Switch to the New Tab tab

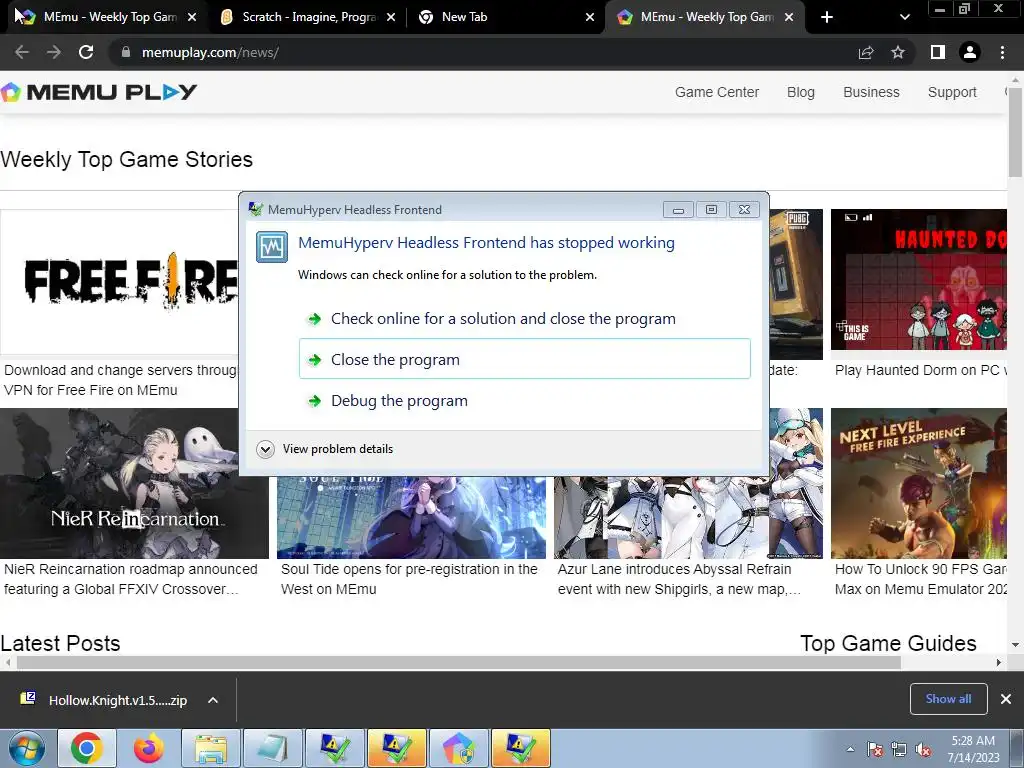pyautogui.click(x=503, y=17)
